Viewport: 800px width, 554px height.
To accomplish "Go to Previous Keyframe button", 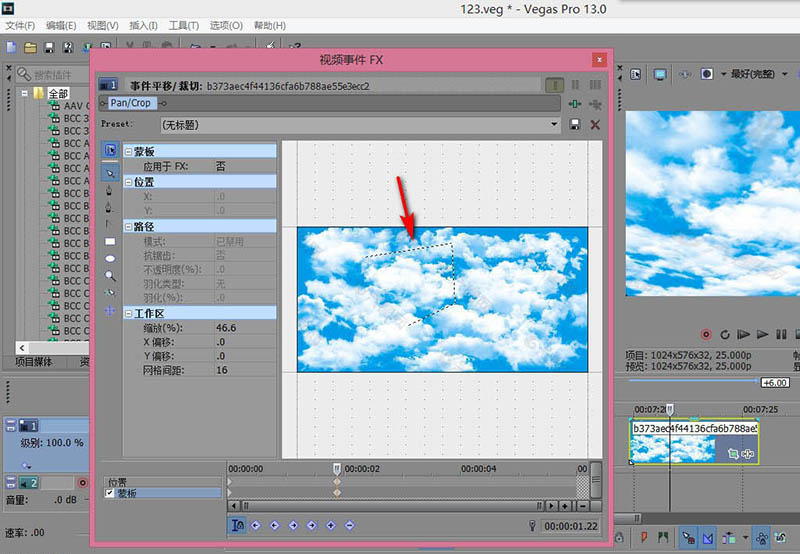I will coord(274,525).
